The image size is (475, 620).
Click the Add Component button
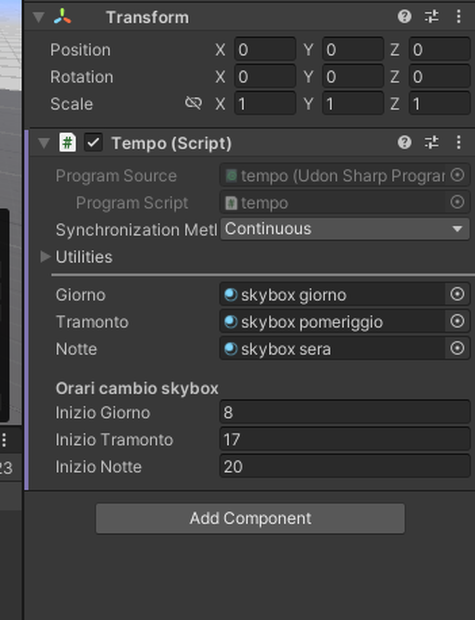(250, 518)
